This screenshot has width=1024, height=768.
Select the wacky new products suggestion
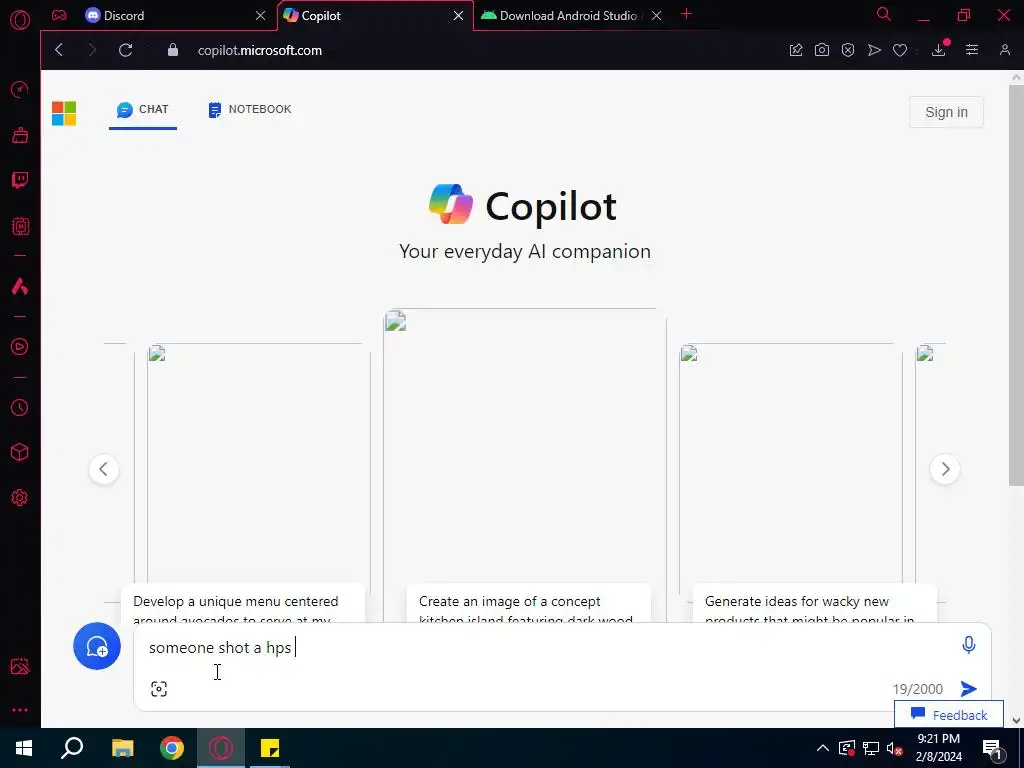pos(814,603)
